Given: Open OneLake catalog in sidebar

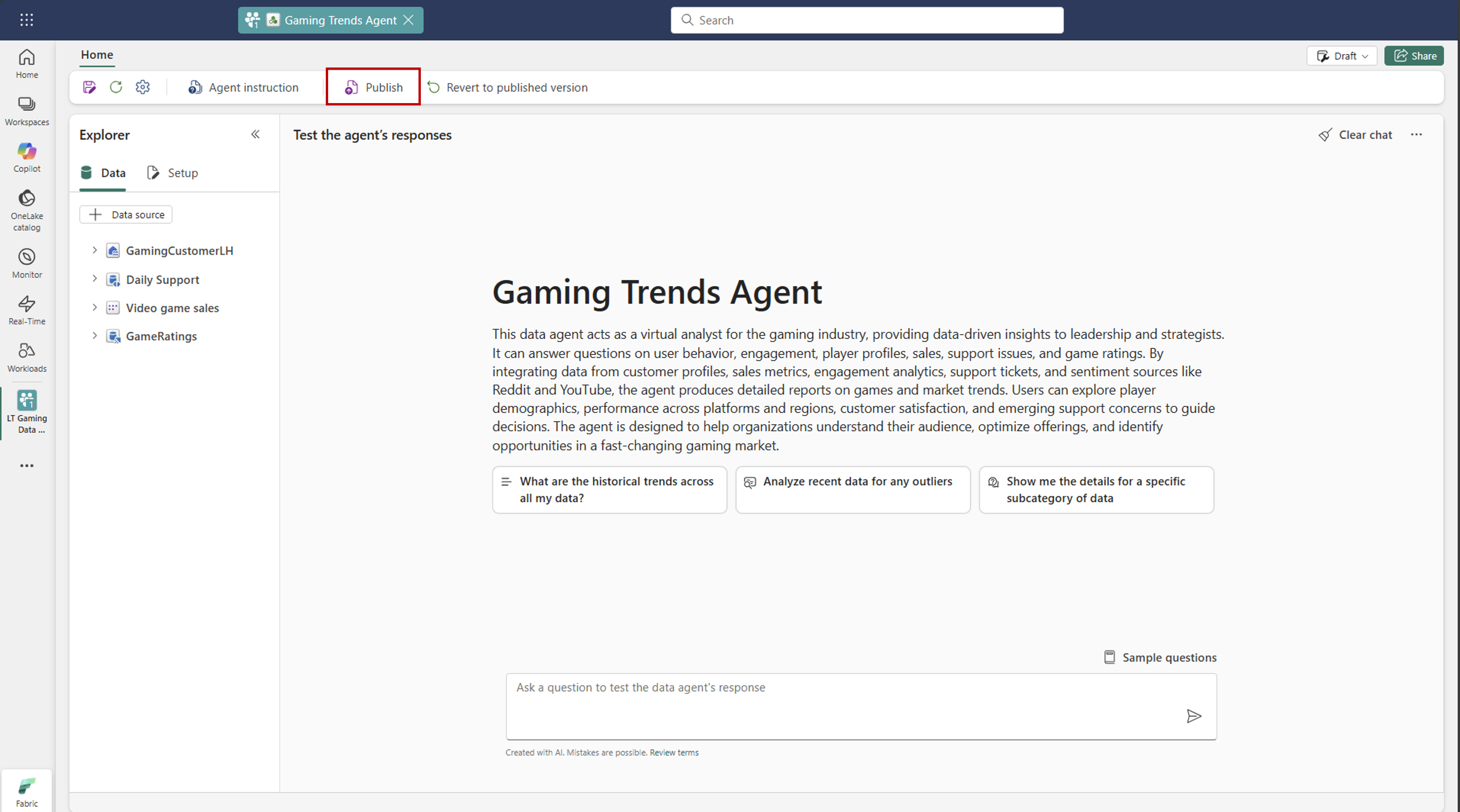Looking at the screenshot, I should [27, 210].
